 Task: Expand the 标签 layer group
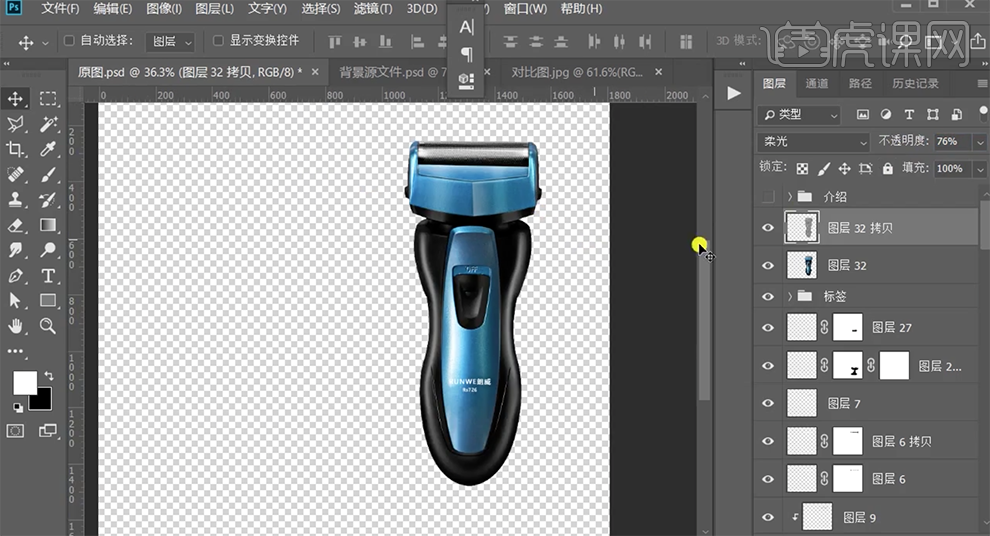coord(789,296)
